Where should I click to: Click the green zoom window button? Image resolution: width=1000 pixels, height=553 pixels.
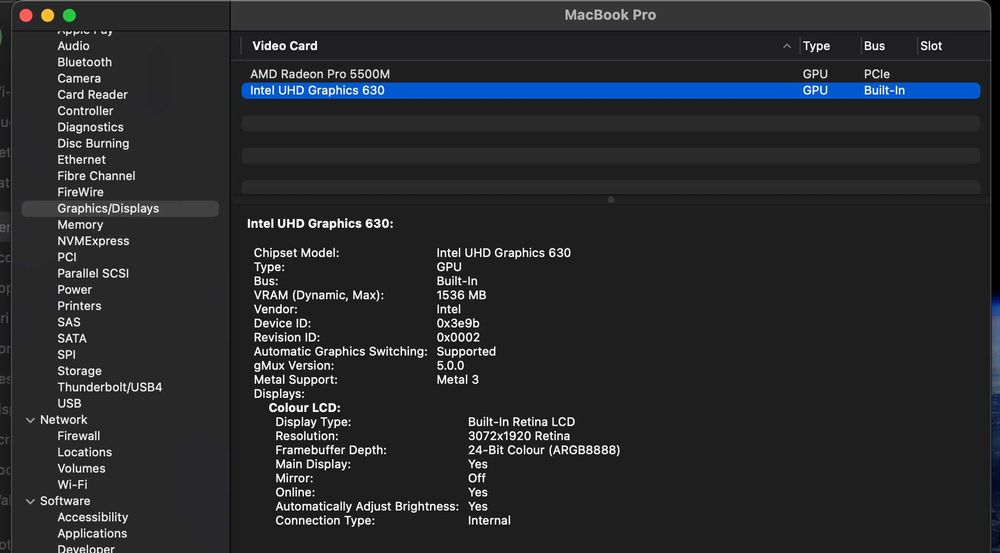pos(70,15)
